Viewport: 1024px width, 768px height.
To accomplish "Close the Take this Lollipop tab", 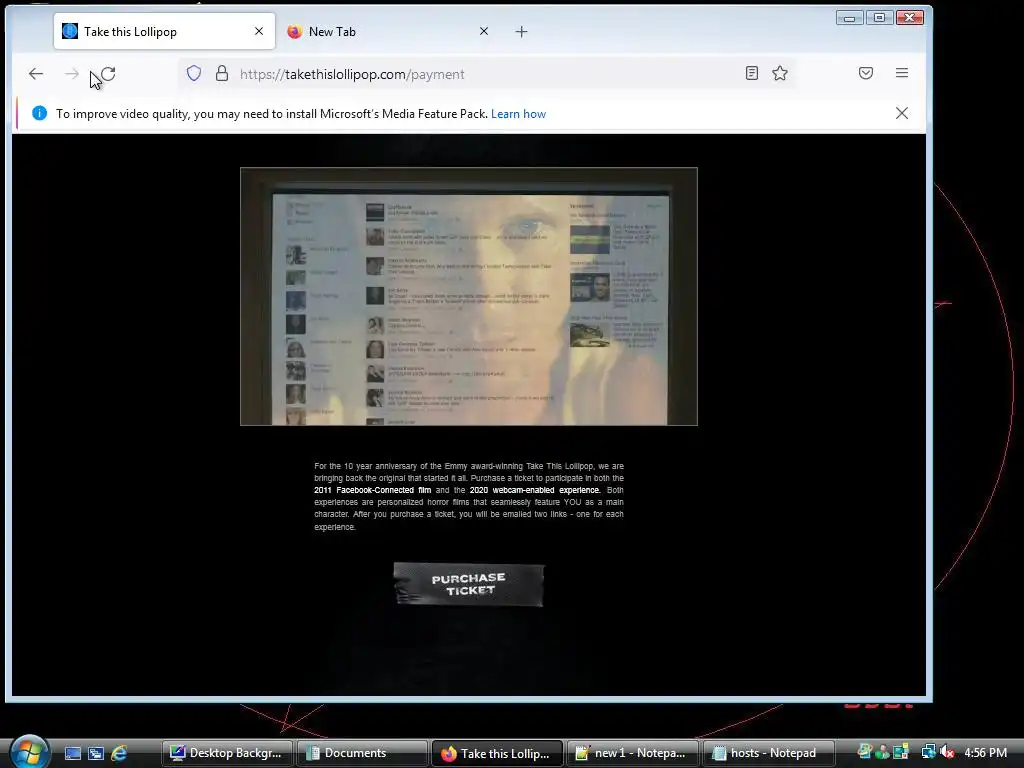I will (259, 31).
